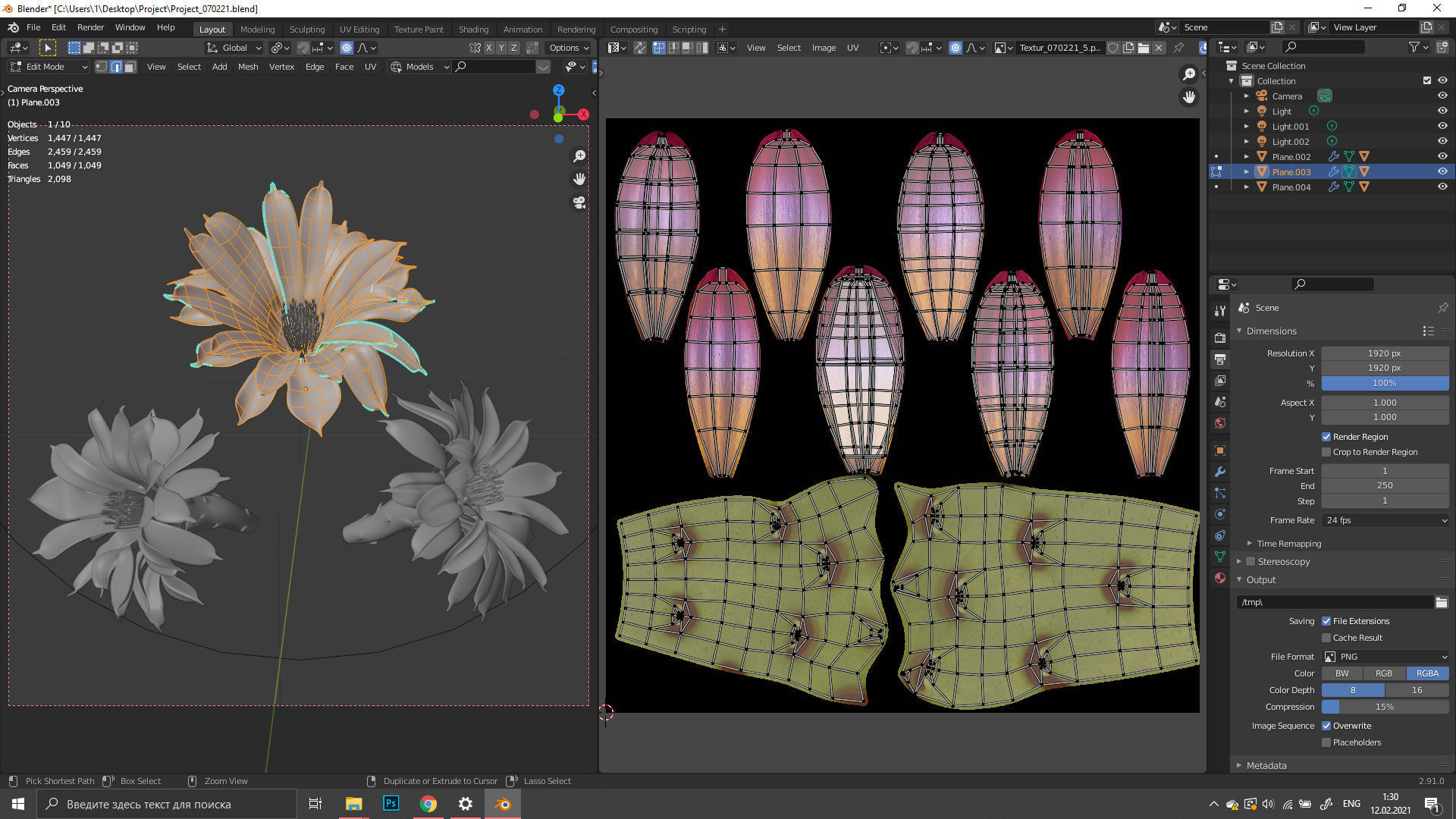Switch to the UV Editing workspace tab
Viewport: 1456px width, 819px height.
359,29
